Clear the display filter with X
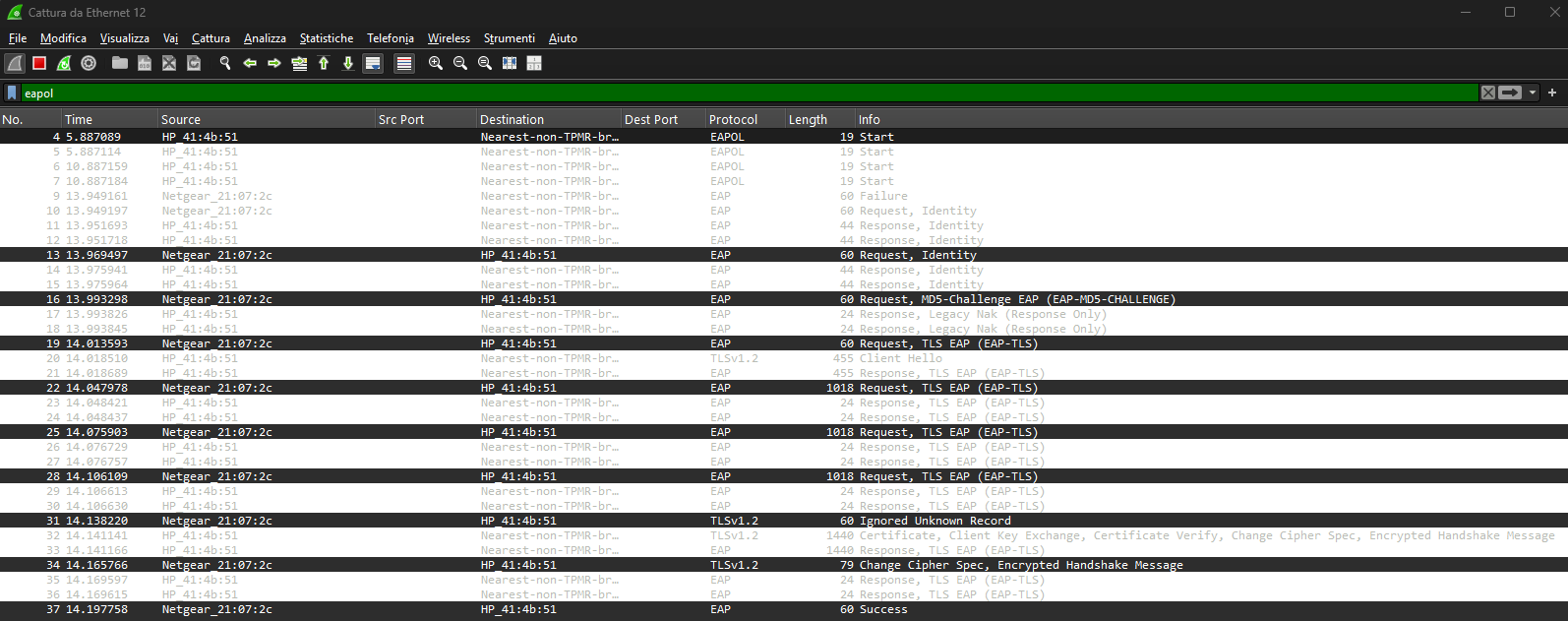 1488,93
